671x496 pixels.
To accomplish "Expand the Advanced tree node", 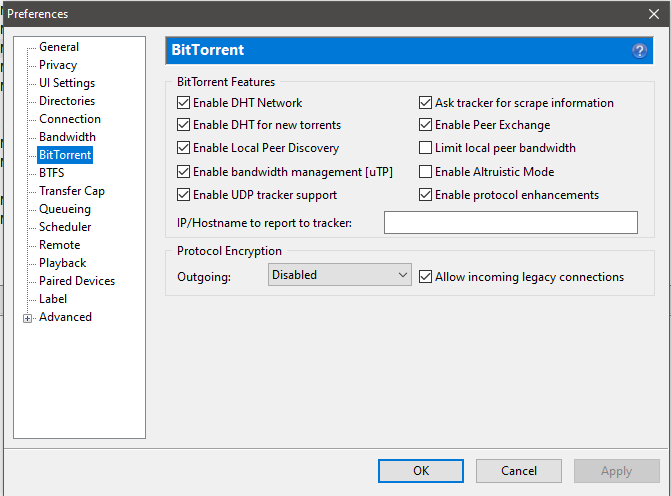I will pyautogui.click(x=27, y=318).
